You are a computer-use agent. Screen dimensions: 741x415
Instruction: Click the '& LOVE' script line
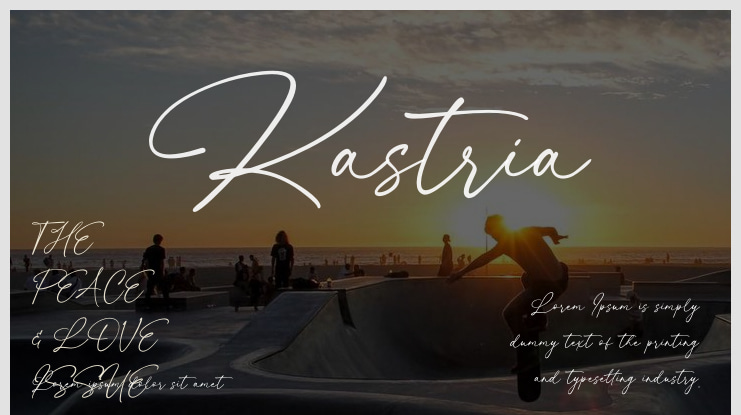pos(100,336)
